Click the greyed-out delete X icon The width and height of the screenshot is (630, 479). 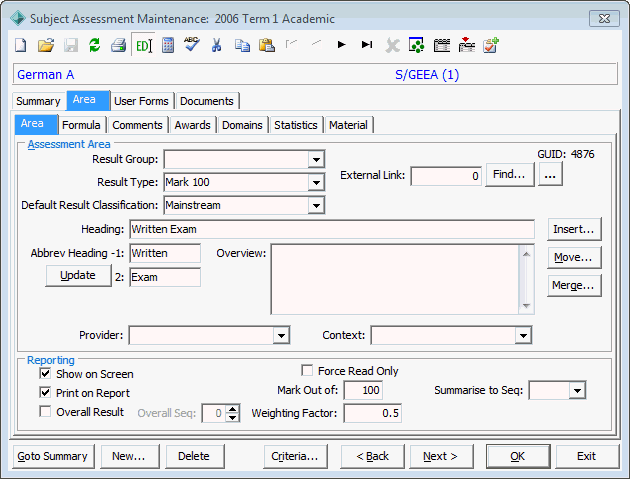[392, 45]
